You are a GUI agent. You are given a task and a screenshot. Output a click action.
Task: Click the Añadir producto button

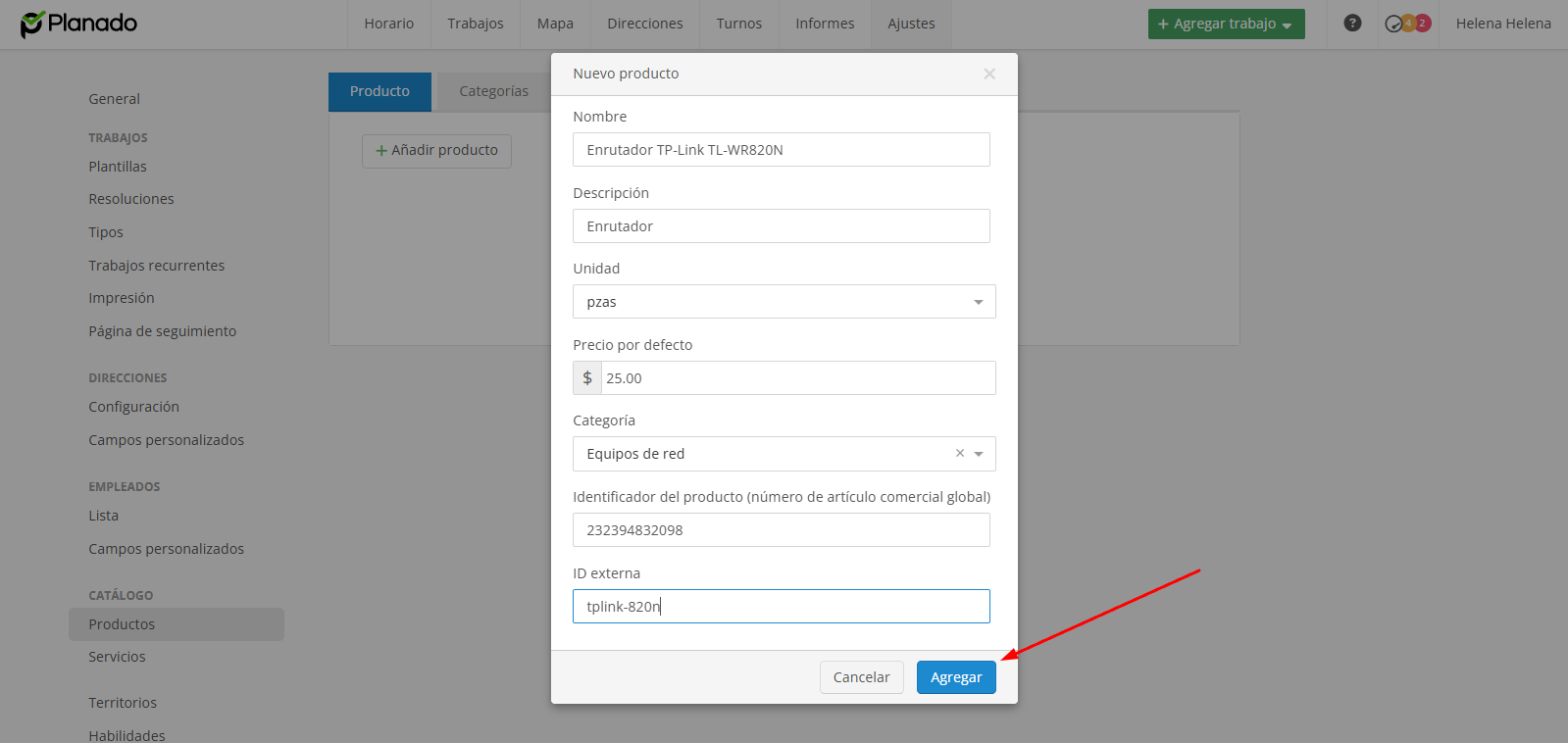tap(436, 151)
